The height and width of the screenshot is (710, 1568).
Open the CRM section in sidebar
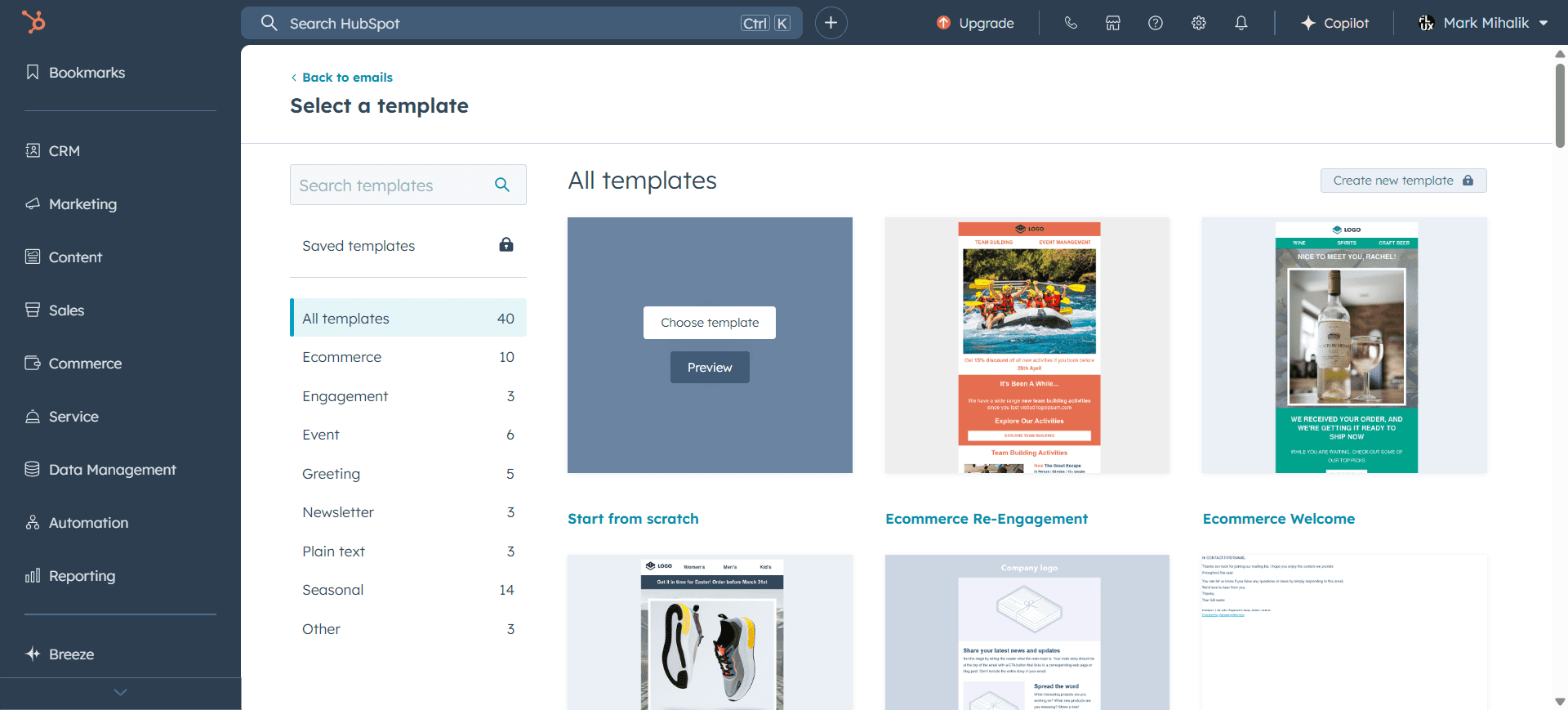pyautogui.click(x=53, y=151)
